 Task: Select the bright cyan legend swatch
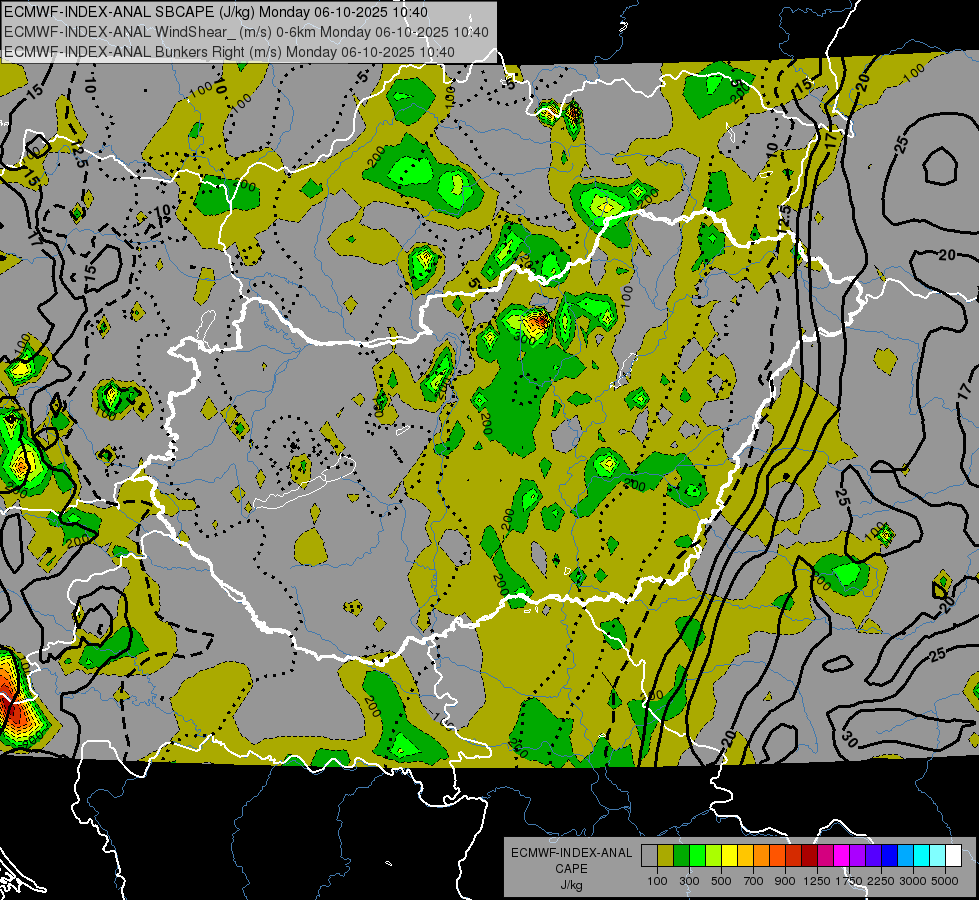click(921, 855)
